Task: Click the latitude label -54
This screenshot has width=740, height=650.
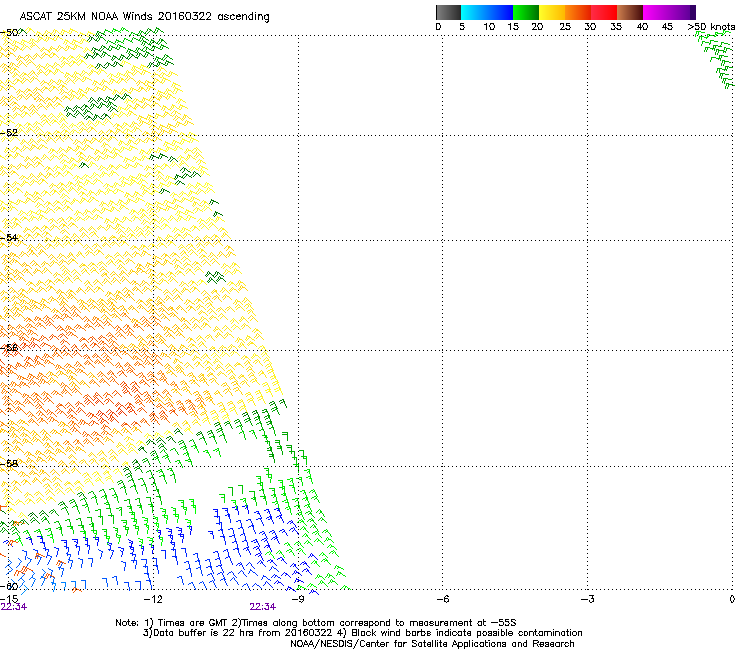Action: coord(9,238)
